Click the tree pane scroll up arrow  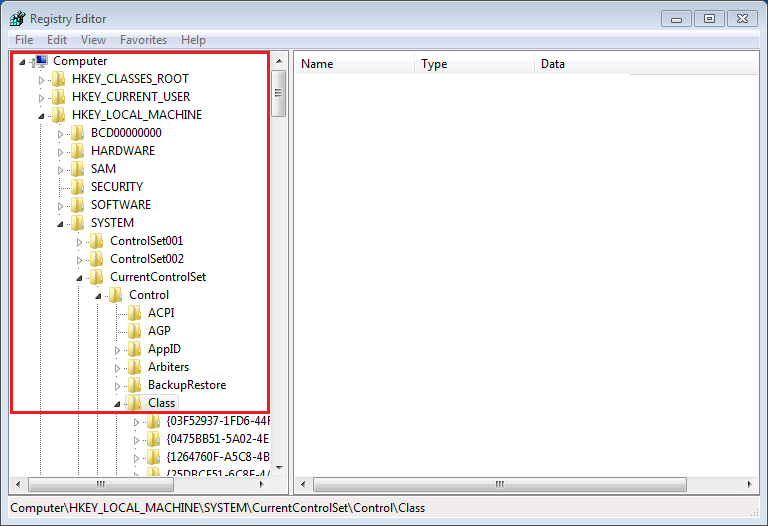tap(279, 61)
